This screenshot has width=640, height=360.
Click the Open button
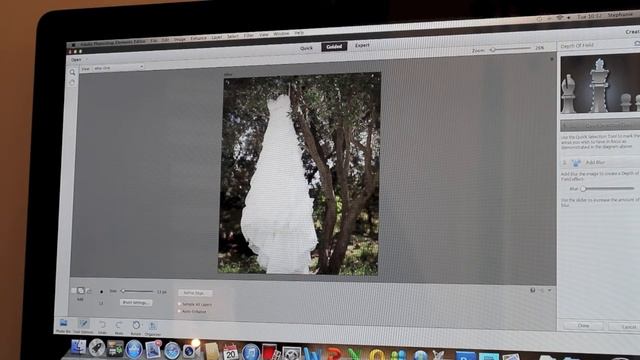click(76, 60)
